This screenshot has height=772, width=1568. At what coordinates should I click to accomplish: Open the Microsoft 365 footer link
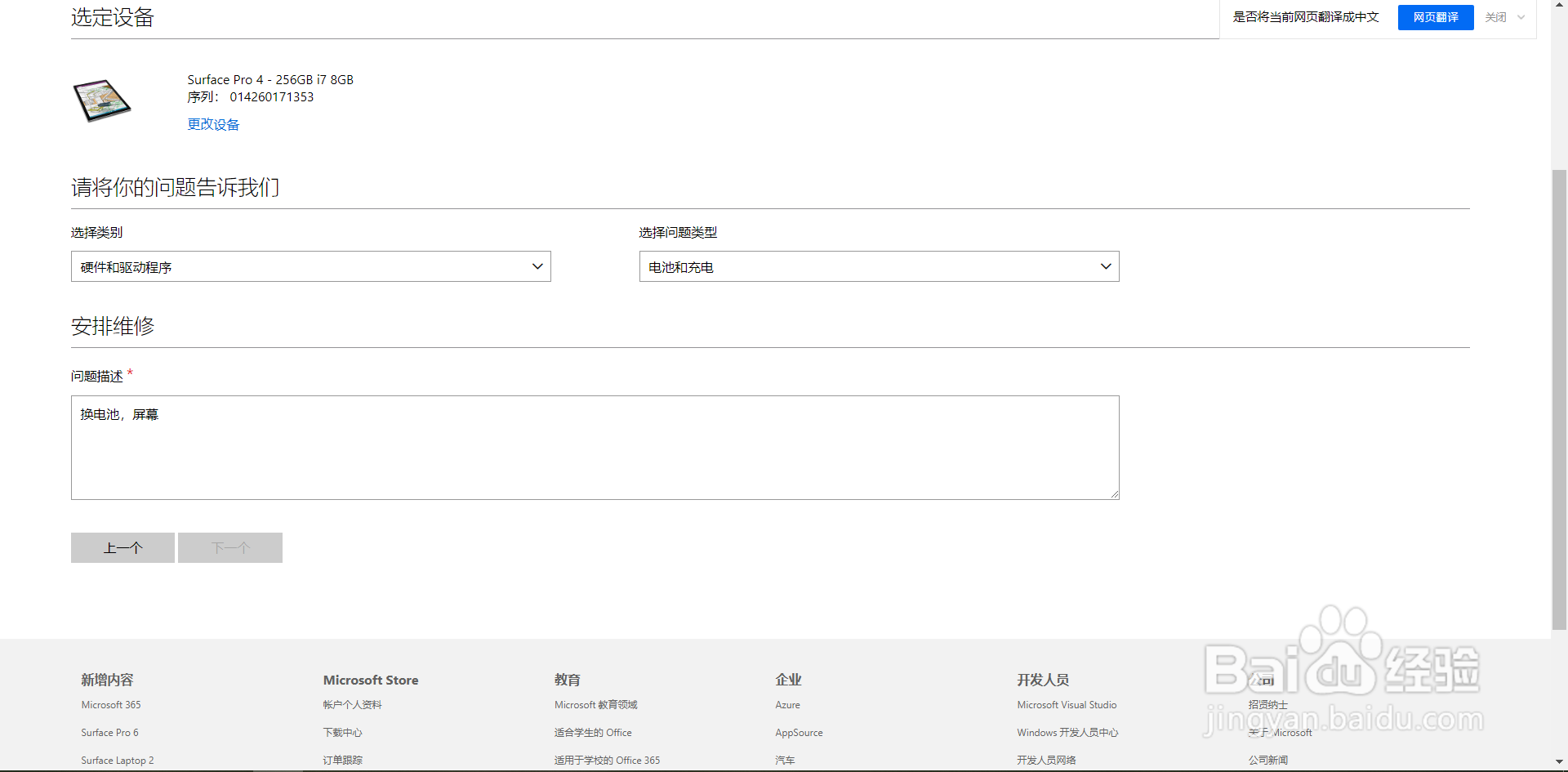(111, 704)
